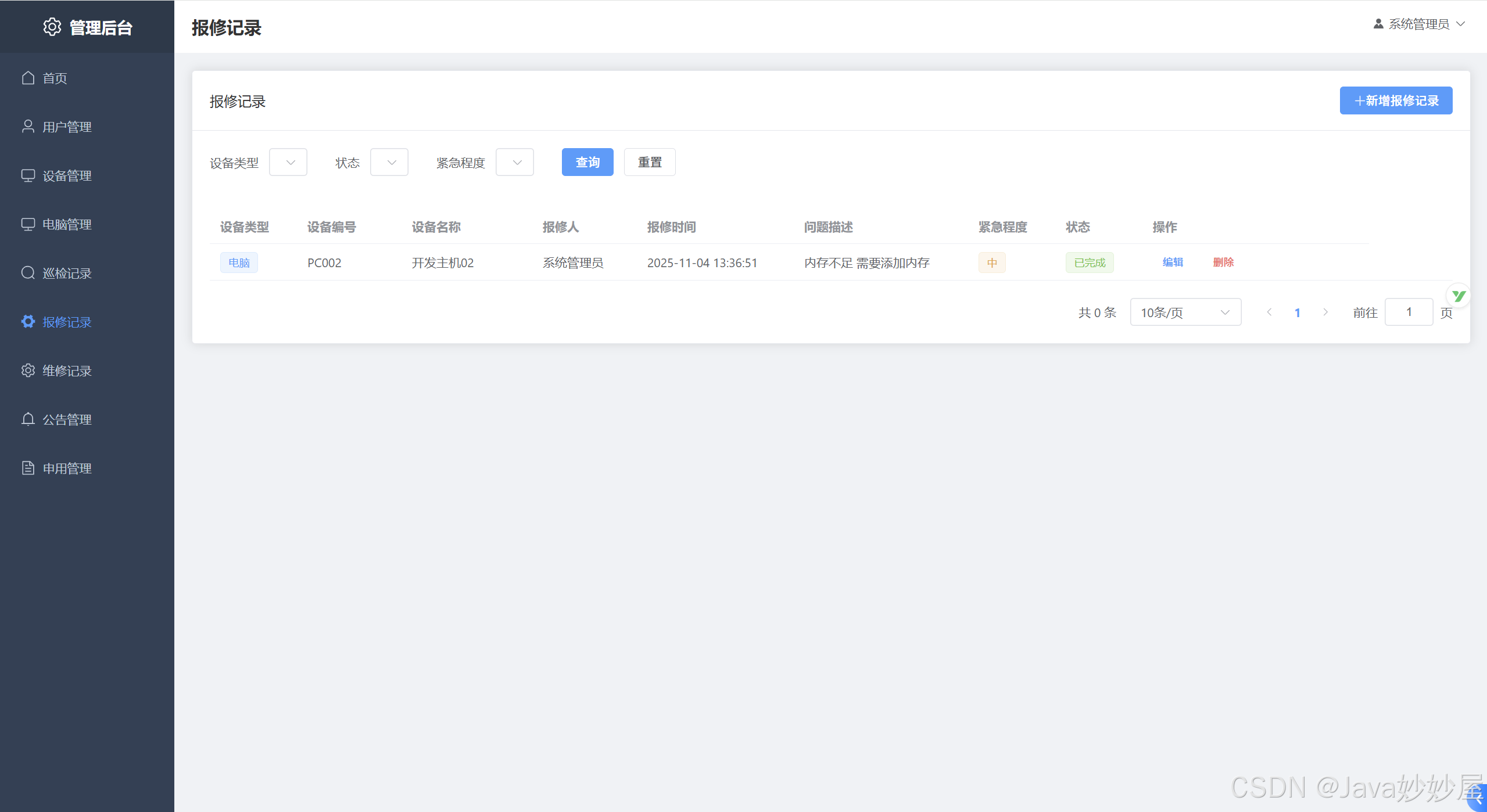Open 申用管理 in the sidebar
The width and height of the screenshot is (1487, 812).
(x=87, y=468)
